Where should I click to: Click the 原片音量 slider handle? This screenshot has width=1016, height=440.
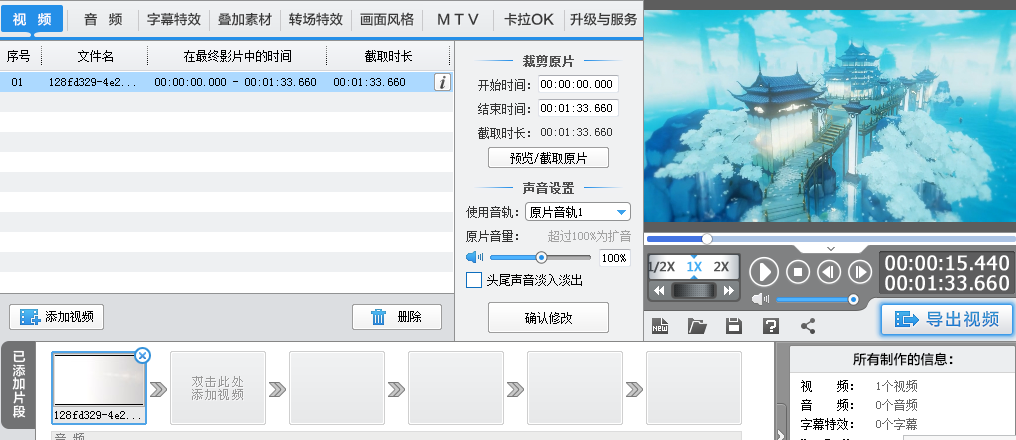pos(541,258)
